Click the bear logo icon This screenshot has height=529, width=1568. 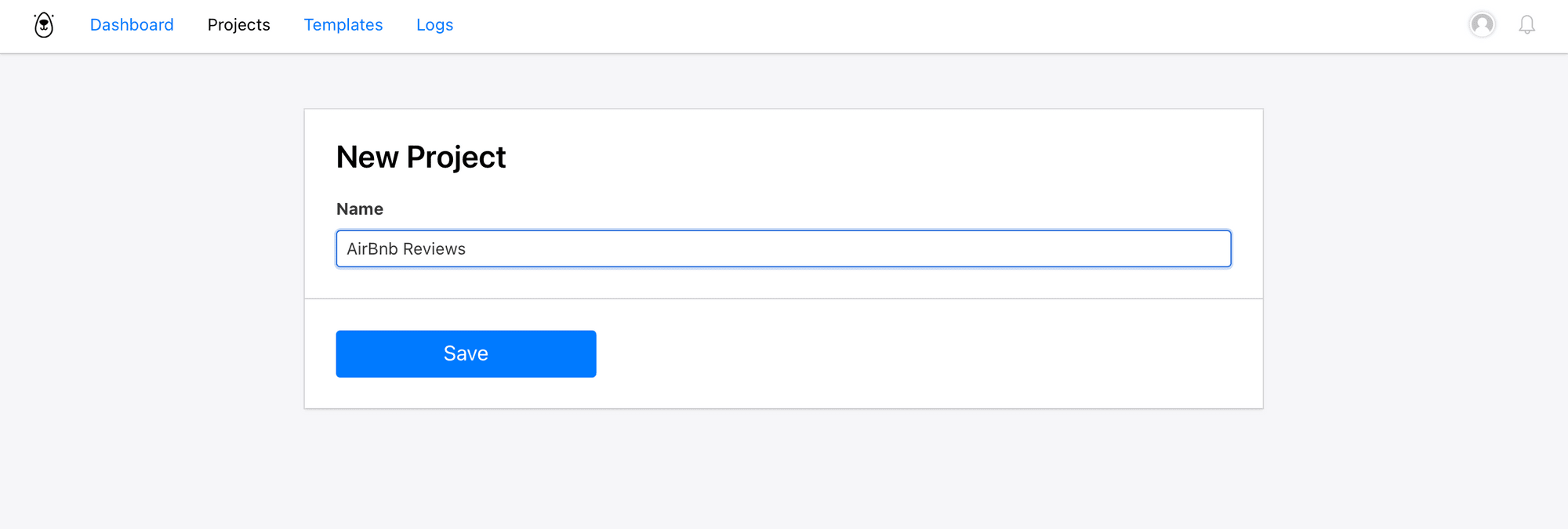pyautogui.click(x=44, y=25)
